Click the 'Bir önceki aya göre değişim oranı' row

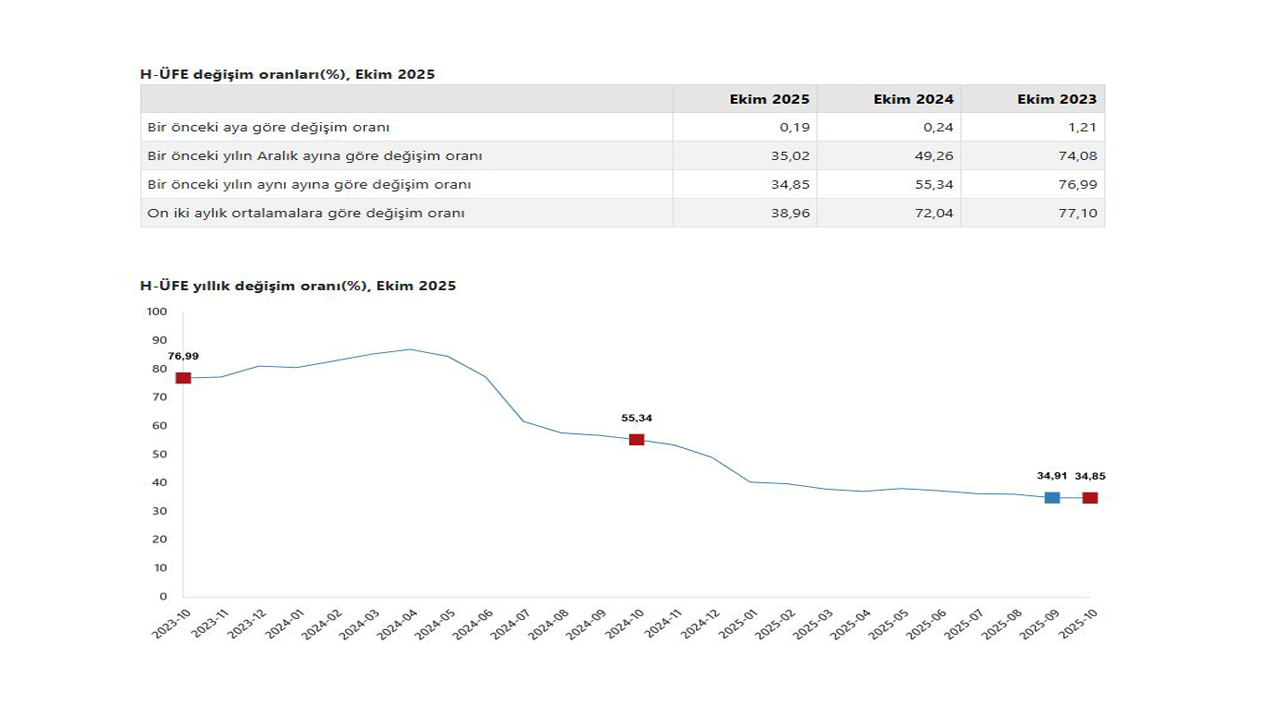pos(268,127)
